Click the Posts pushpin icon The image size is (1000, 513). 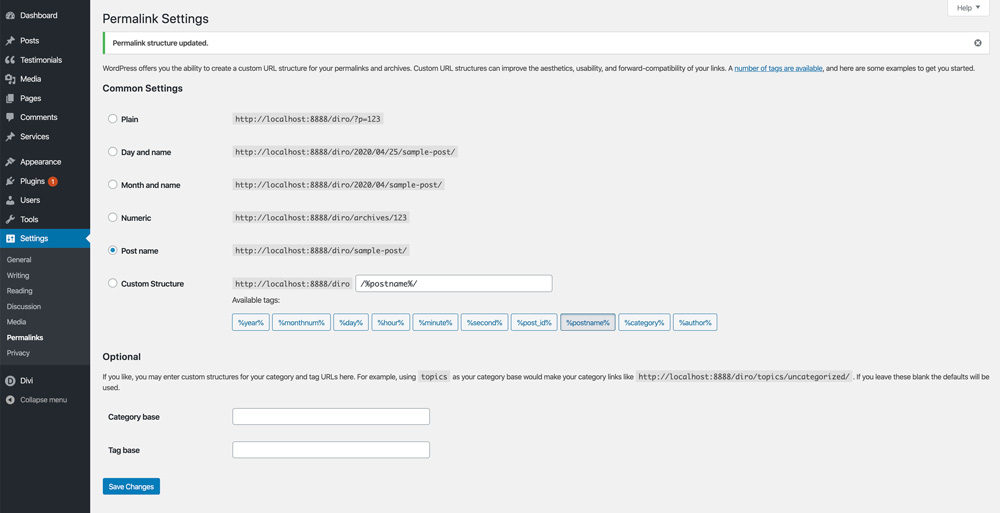(10, 41)
